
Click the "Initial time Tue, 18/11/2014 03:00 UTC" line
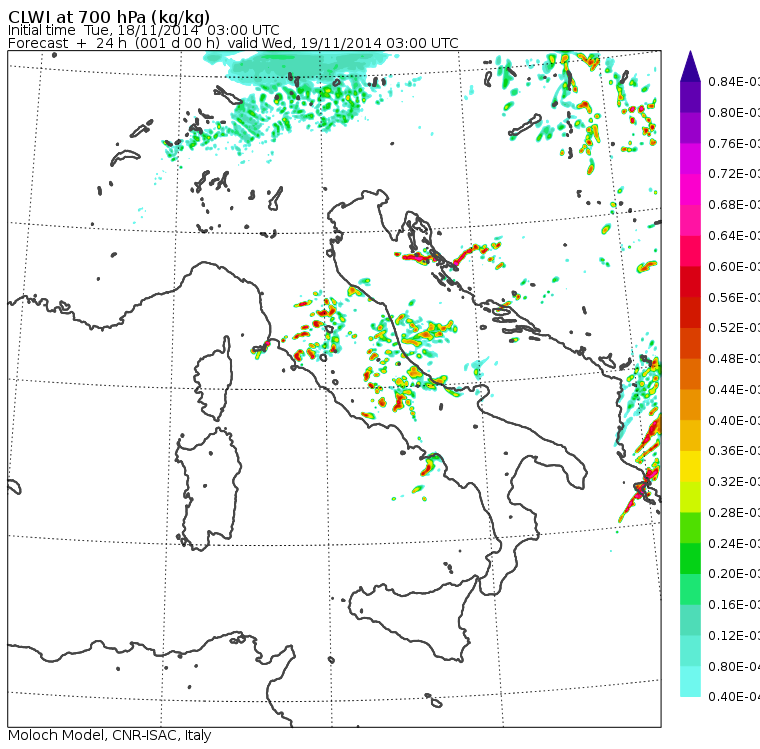[x=143, y=30]
